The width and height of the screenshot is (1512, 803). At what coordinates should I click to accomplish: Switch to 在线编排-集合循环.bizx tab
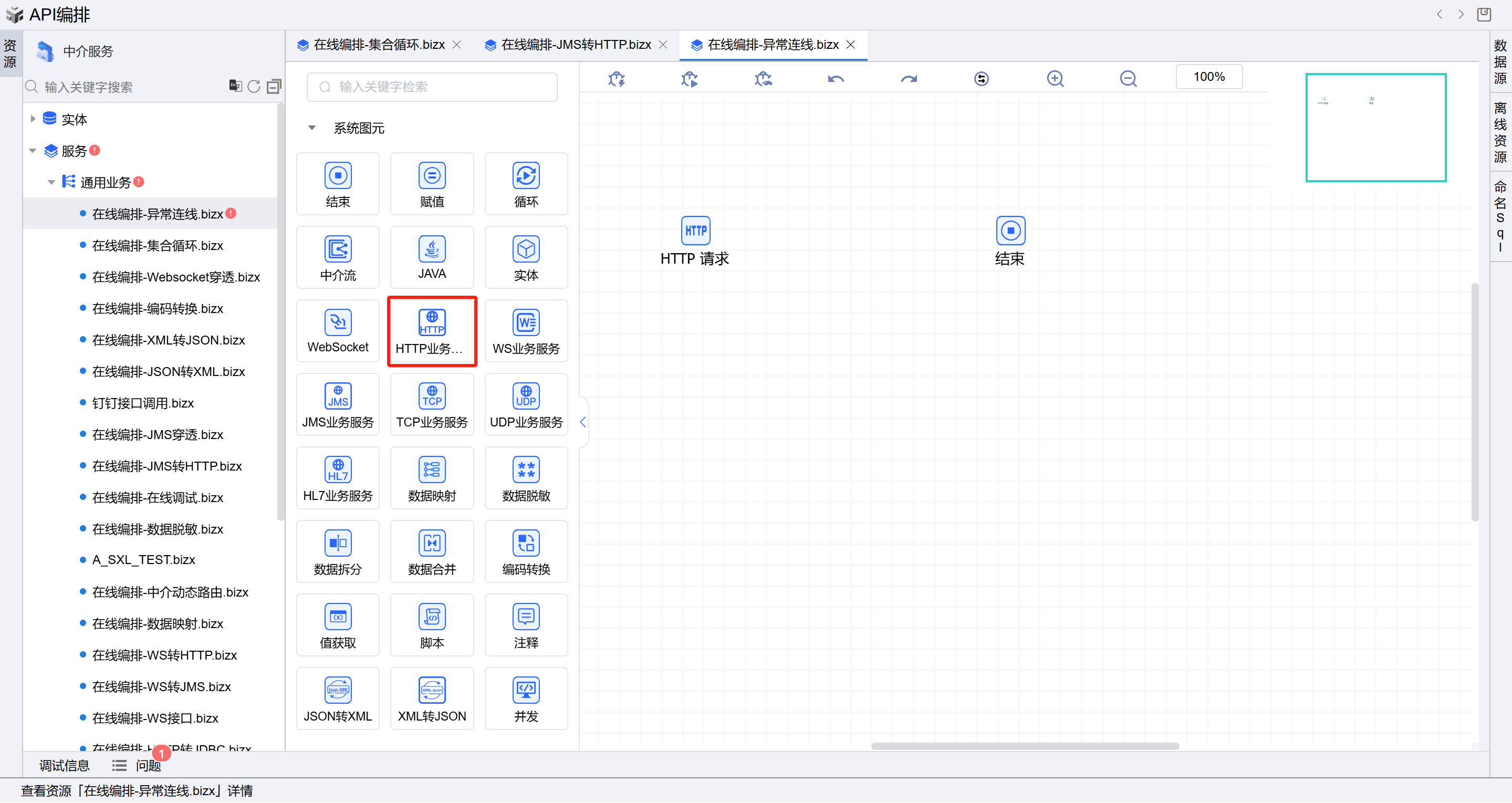pos(379,45)
